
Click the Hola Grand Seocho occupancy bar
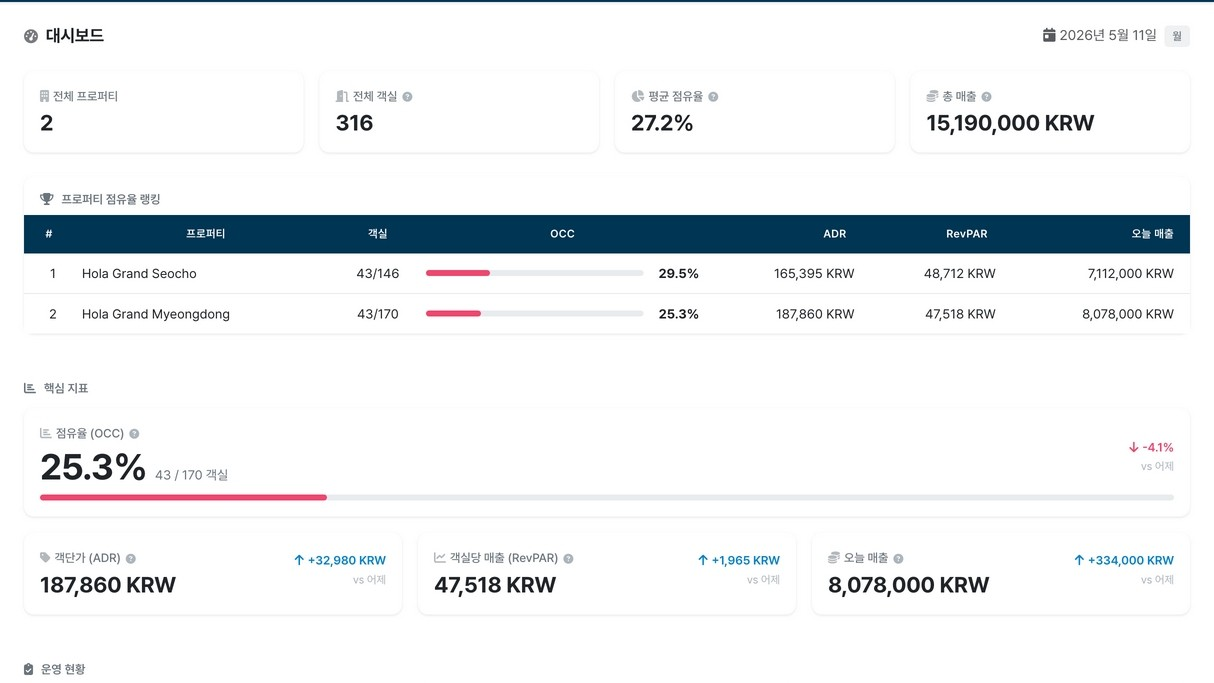(x=534, y=273)
